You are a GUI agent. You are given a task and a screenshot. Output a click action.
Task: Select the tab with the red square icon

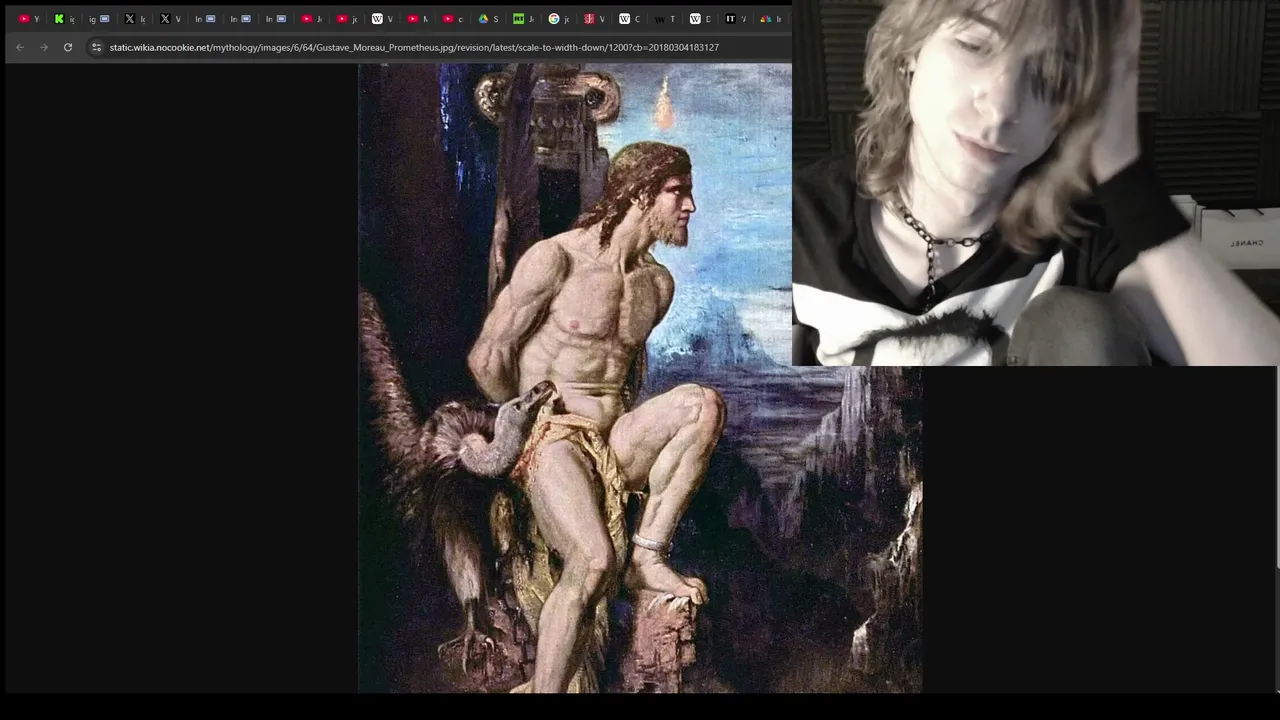[594, 19]
